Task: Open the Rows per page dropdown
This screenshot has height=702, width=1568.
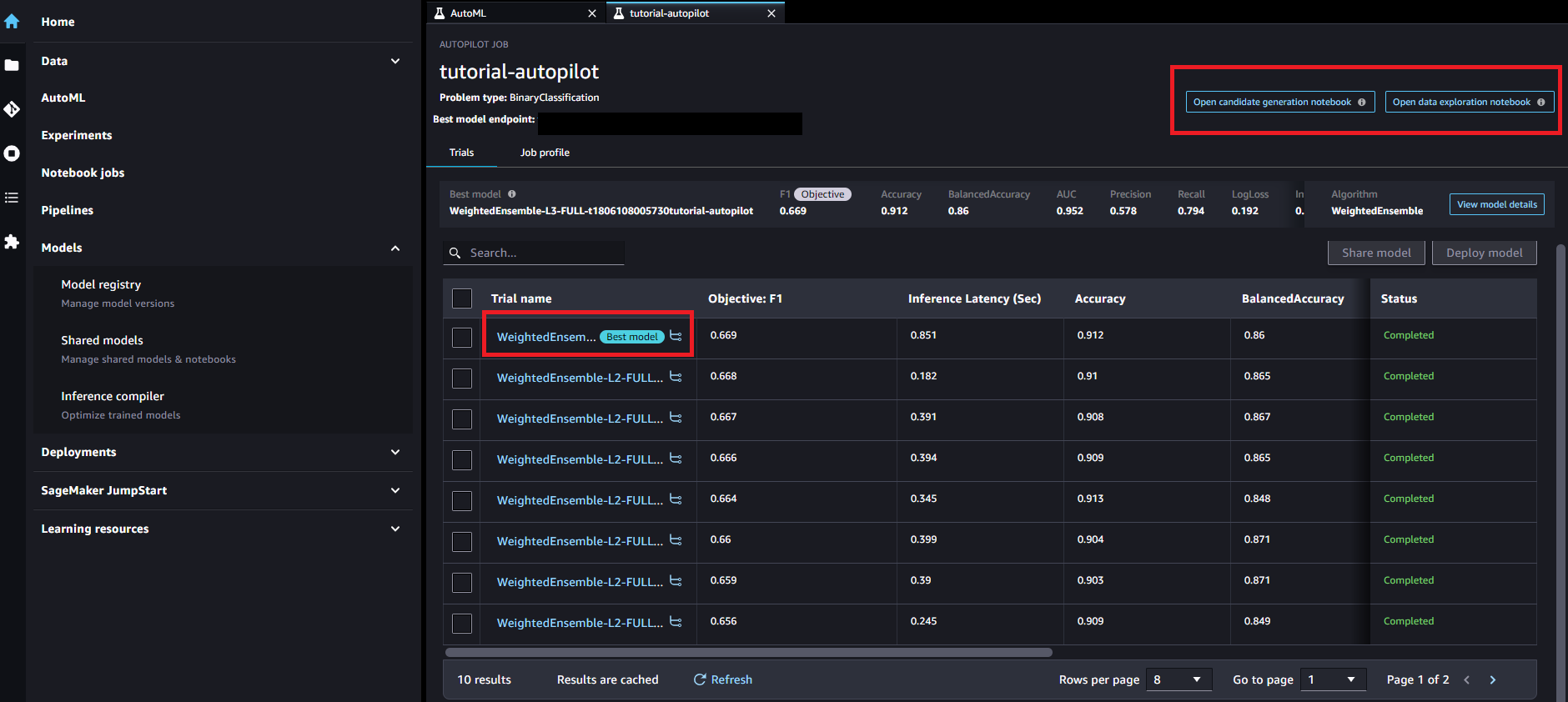Action: (1179, 679)
